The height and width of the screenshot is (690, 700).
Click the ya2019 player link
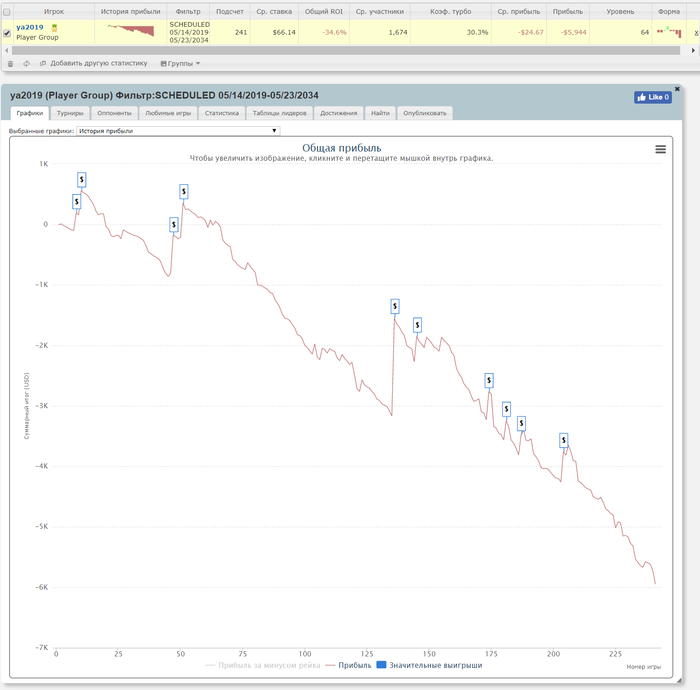pyautogui.click(x=29, y=27)
